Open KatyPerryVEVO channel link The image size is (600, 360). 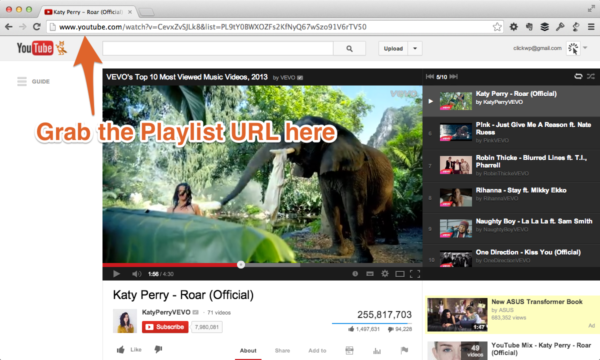click(166, 312)
